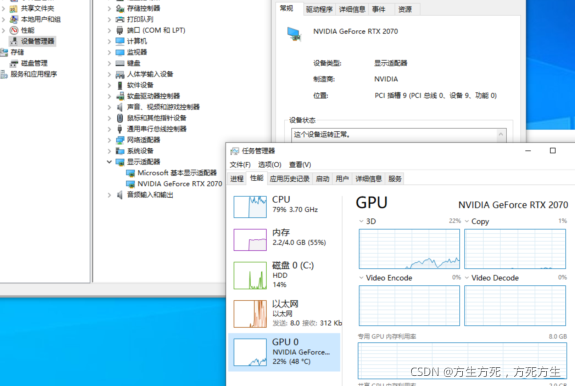Expand the 监视器 node
The height and width of the screenshot is (387, 576).
pos(109,52)
